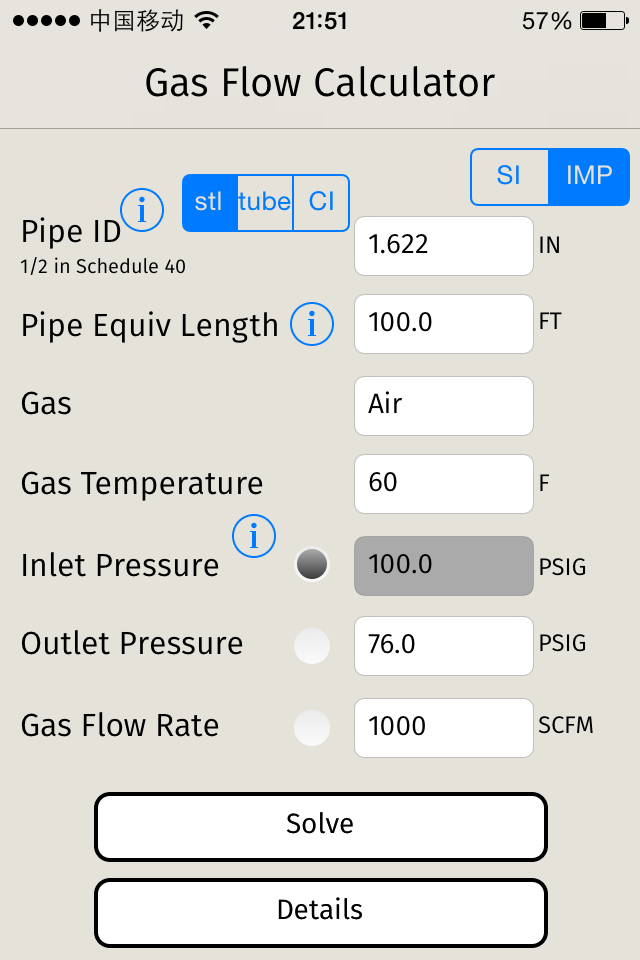The image size is (640, 960).
Task: Tap the Pipe Equiv Length field
Action: pyautogui.click(x=444, y=323)
